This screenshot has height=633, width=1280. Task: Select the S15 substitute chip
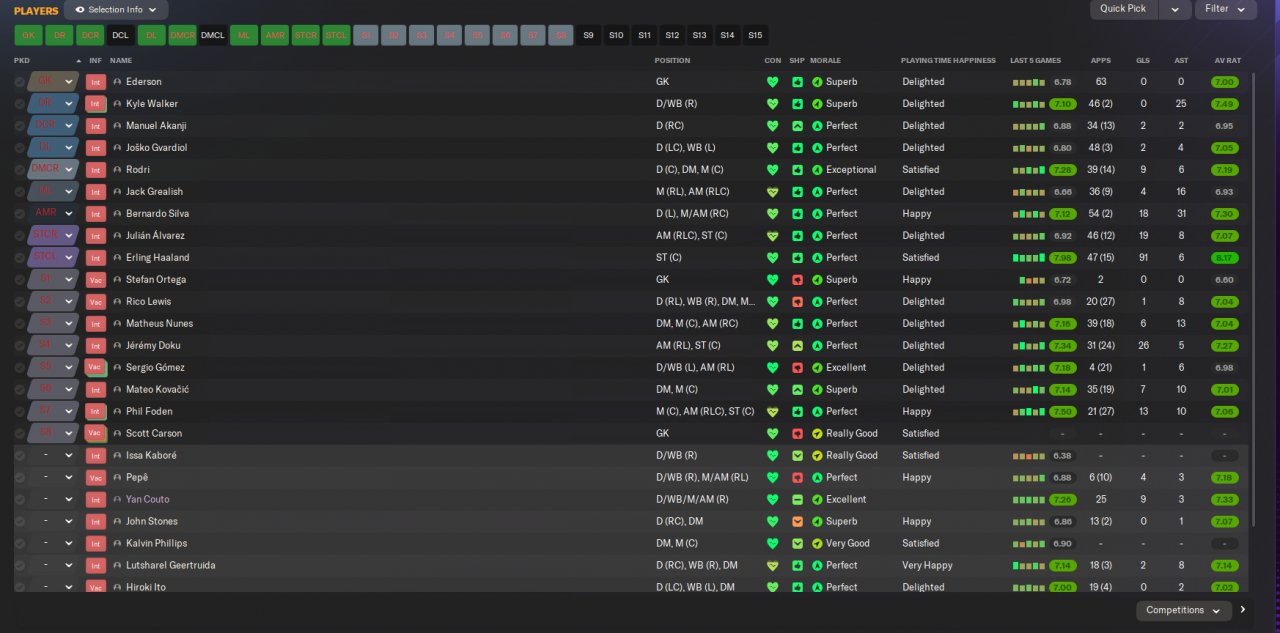click(755, 35)
